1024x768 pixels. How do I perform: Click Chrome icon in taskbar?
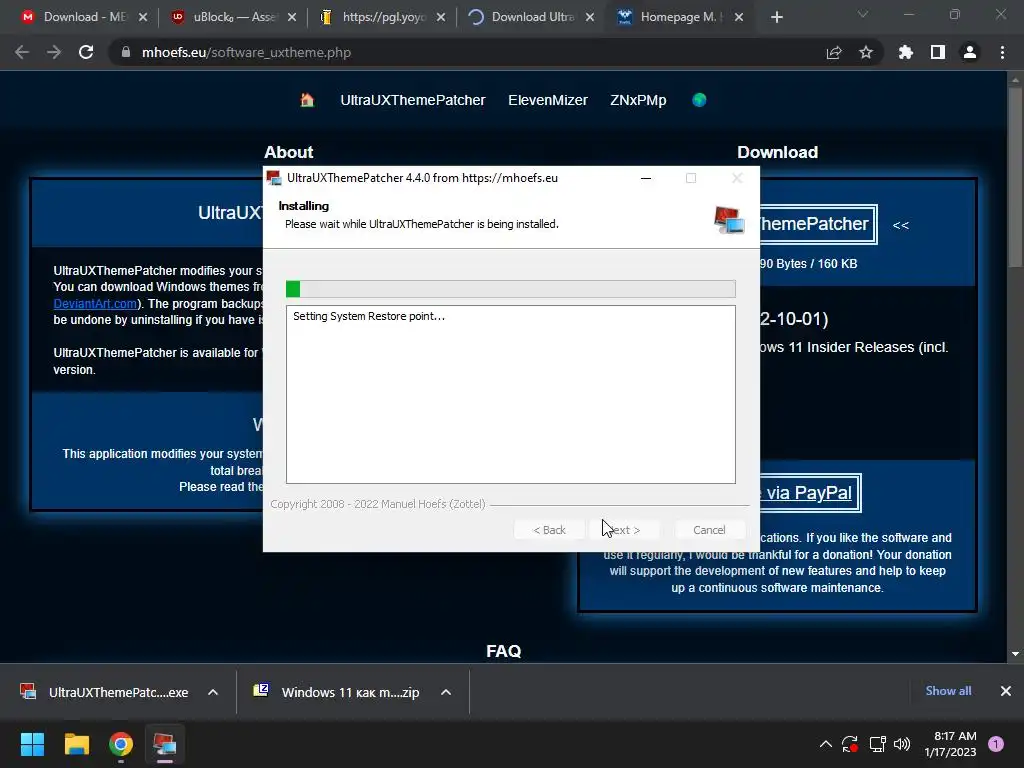point(121,744)
